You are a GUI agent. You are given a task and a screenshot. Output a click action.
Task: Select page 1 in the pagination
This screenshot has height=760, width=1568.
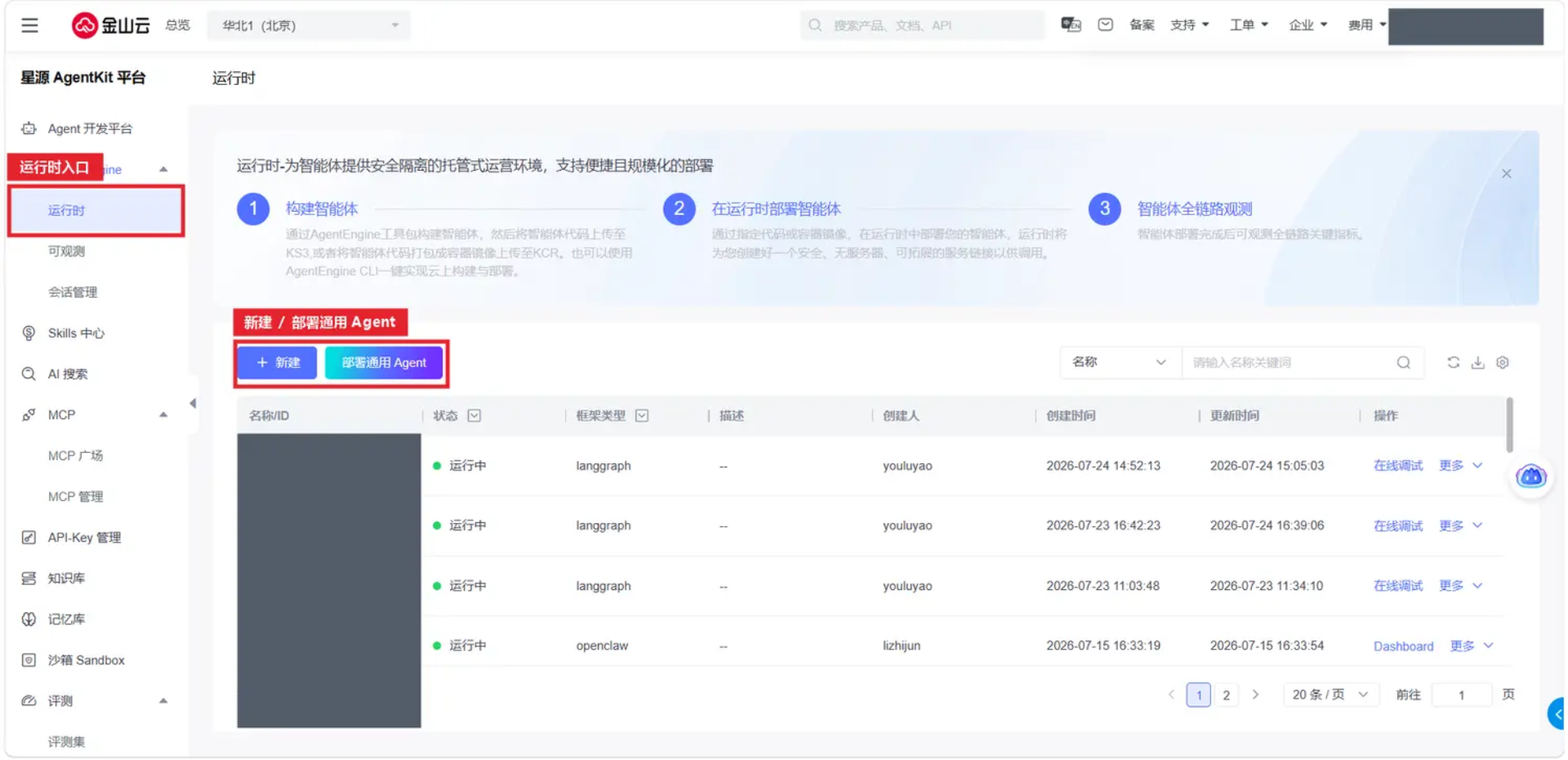tap(1198, 695)
